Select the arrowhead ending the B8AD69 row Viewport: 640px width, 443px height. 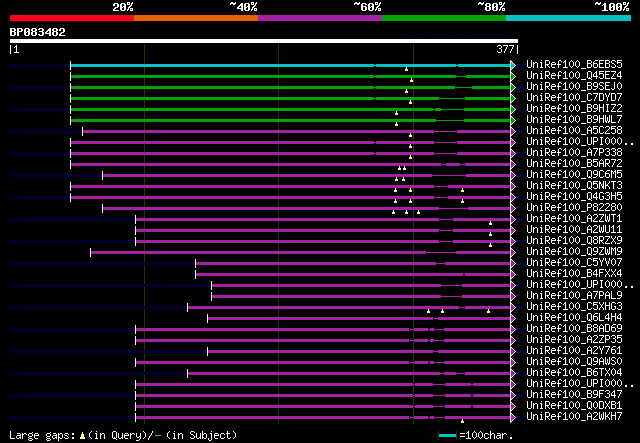pos(513,329)
